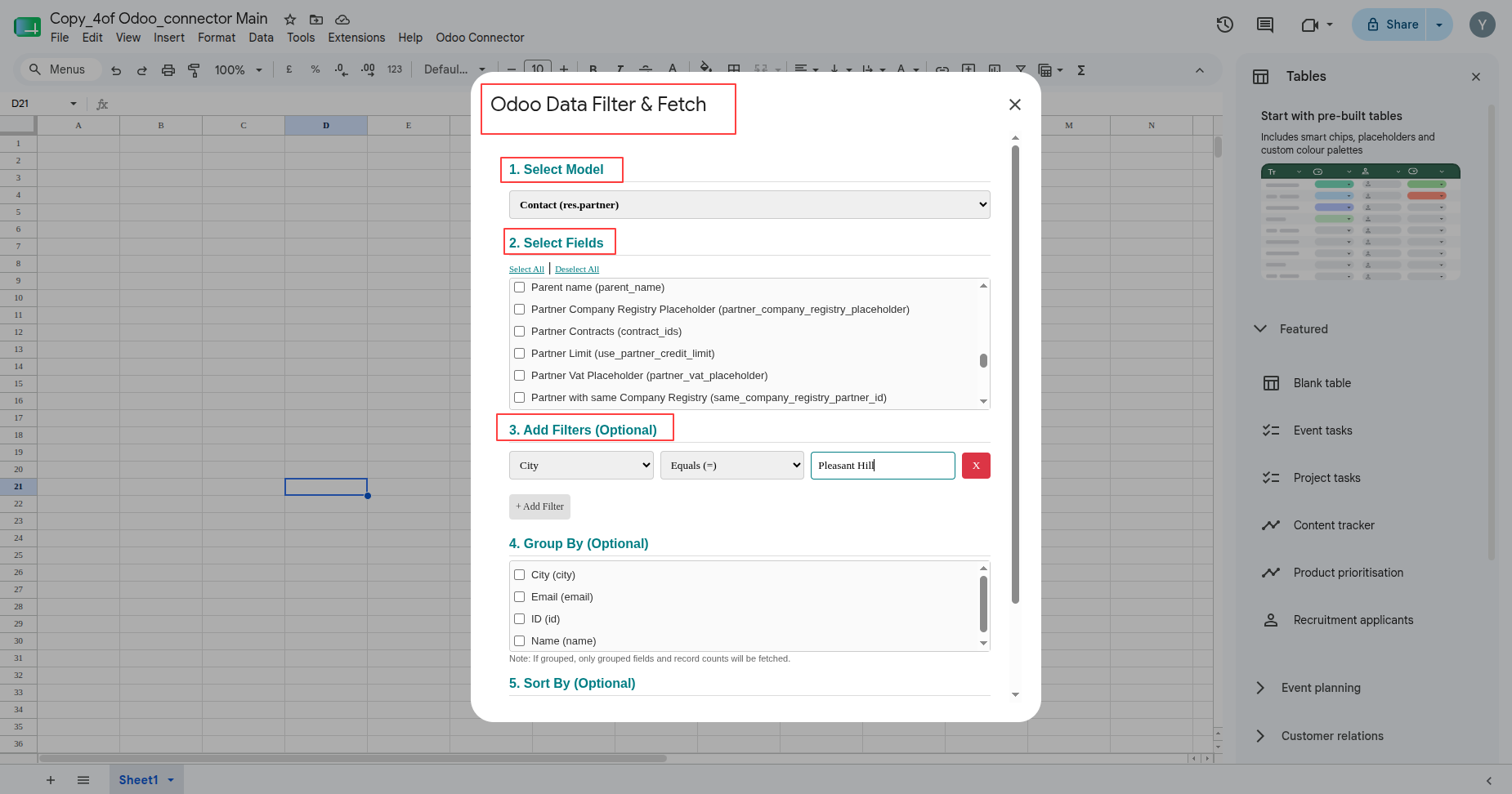Open the Share options dropdown arrow
Image resolution: width=1512 pixels, height=794 pixels.
click(x=1439, y=25)
